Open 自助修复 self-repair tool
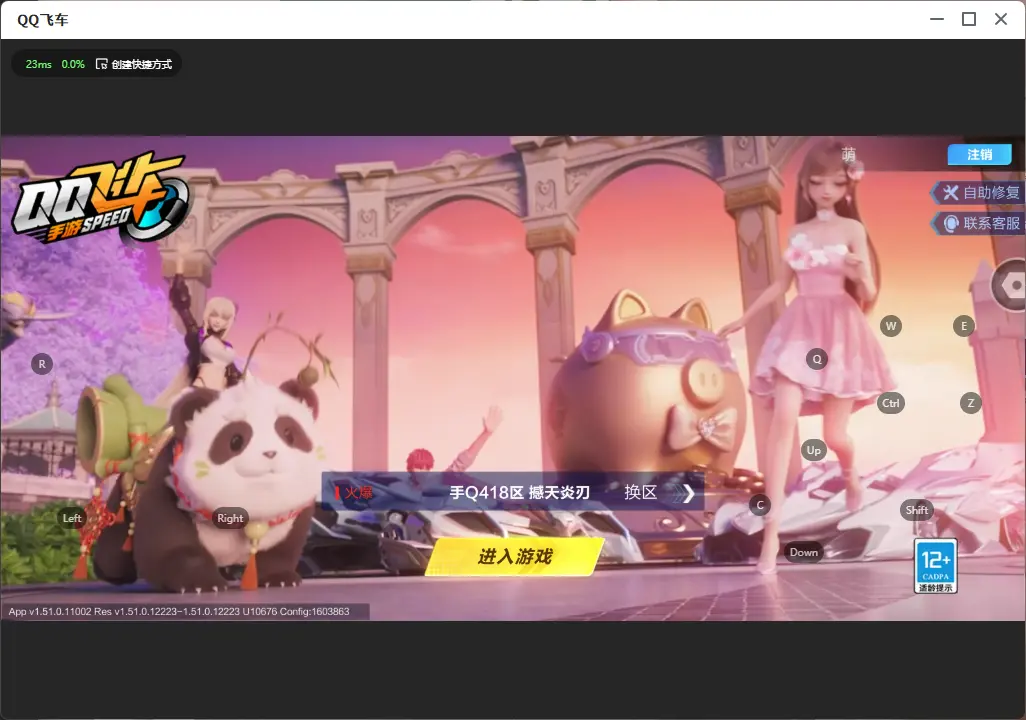 point(978,192)
